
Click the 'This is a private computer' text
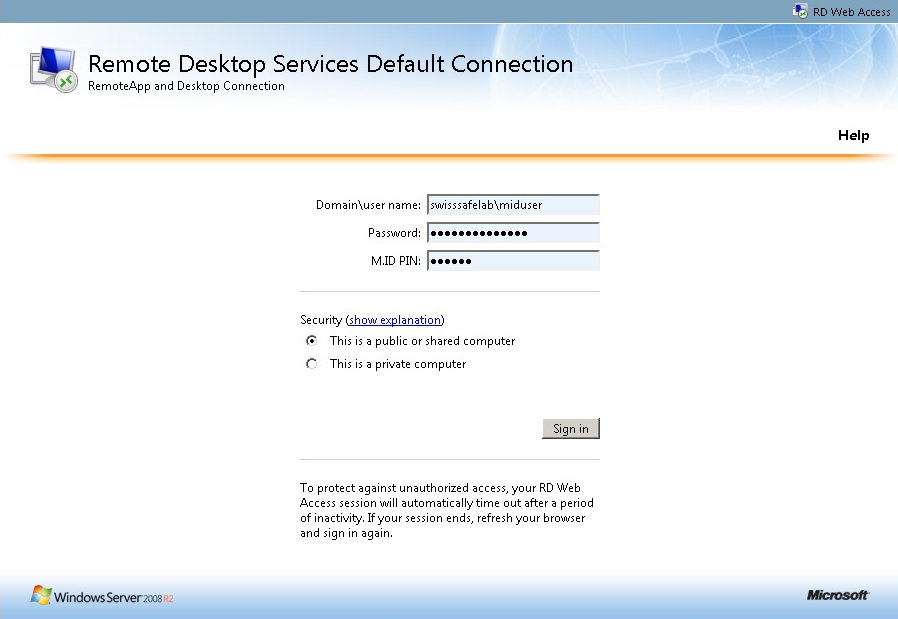(x=398, y=364)
